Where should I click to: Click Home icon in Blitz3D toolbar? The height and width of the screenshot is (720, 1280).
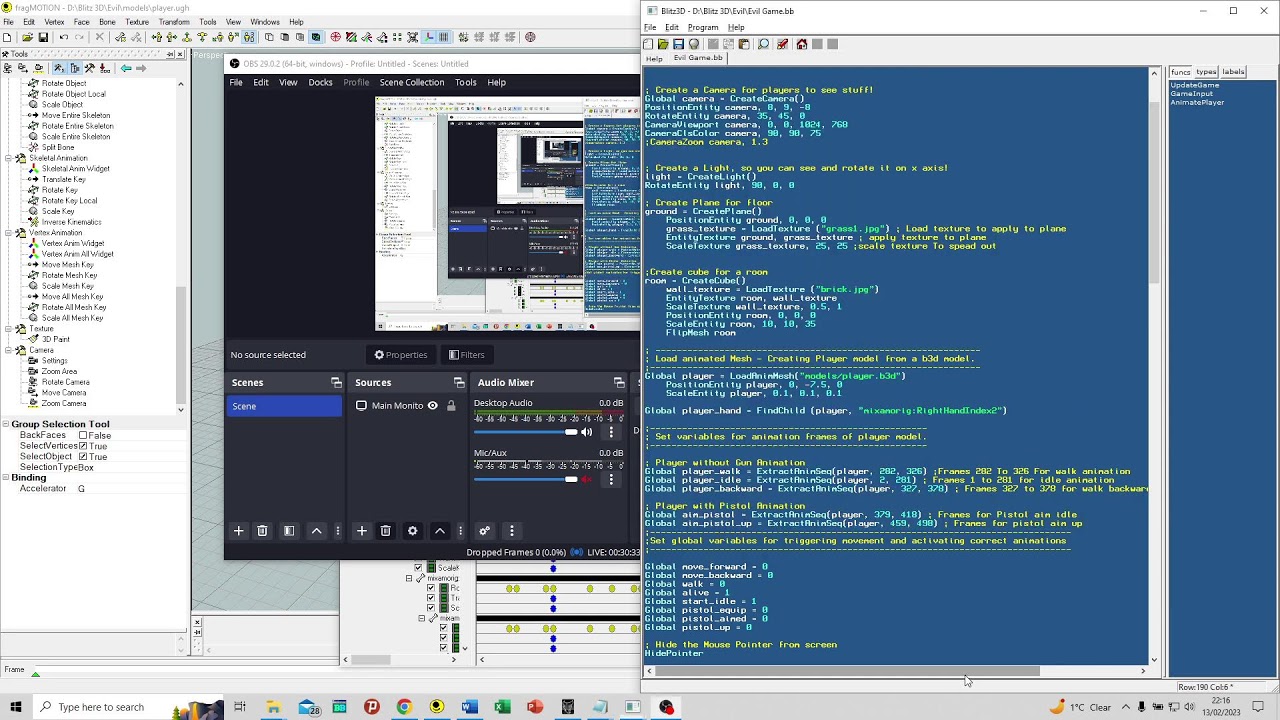pos(802,44)
